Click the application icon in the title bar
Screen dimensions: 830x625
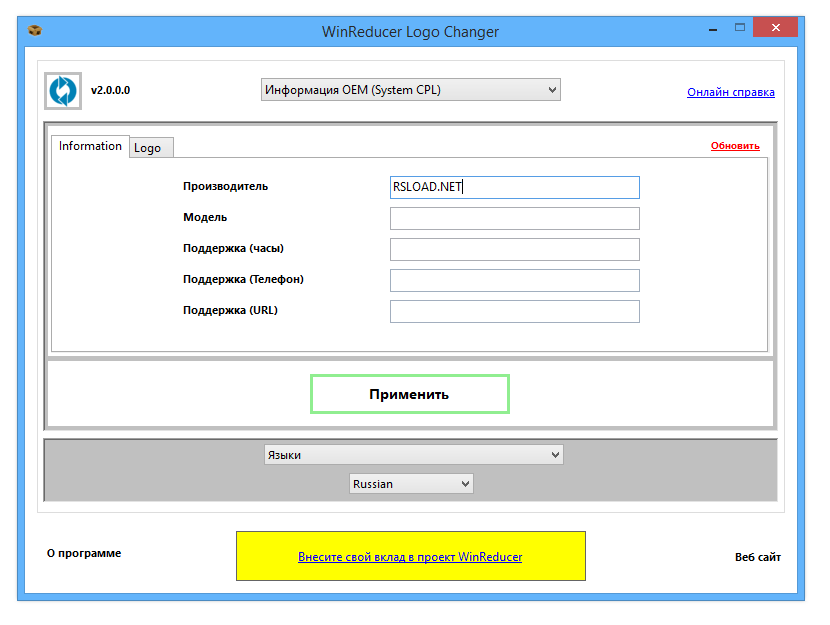33,30
